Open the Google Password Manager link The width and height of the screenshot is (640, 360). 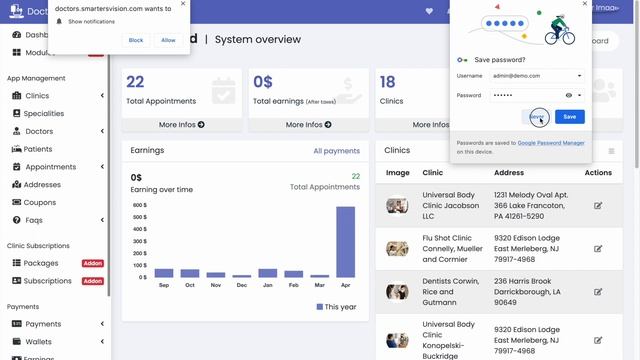click(551, 143)
